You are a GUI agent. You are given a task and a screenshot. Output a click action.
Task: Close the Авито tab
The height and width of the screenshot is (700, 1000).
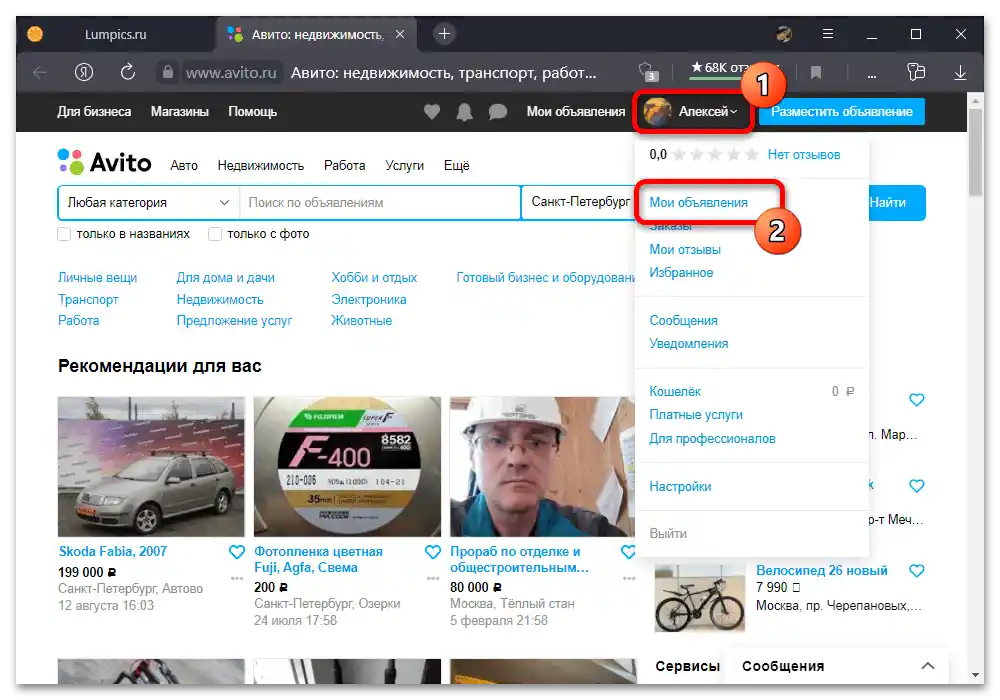point(400,34)
